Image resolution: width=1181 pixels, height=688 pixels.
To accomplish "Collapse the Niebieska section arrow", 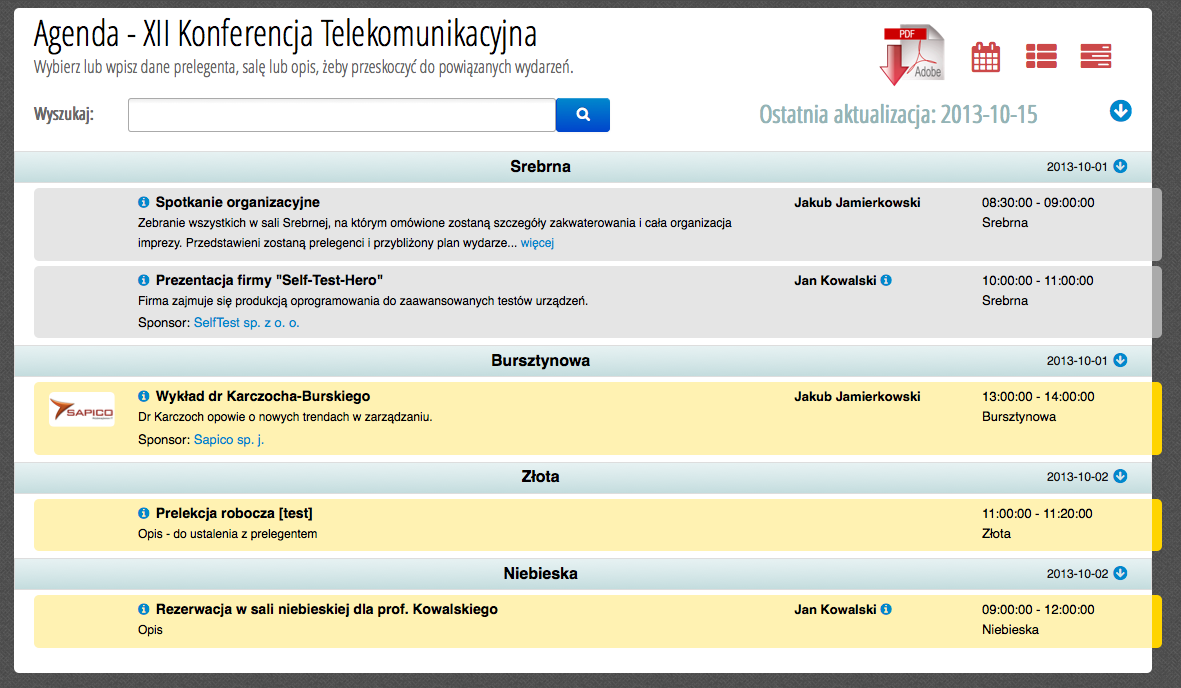I will tap(1121, 573).
